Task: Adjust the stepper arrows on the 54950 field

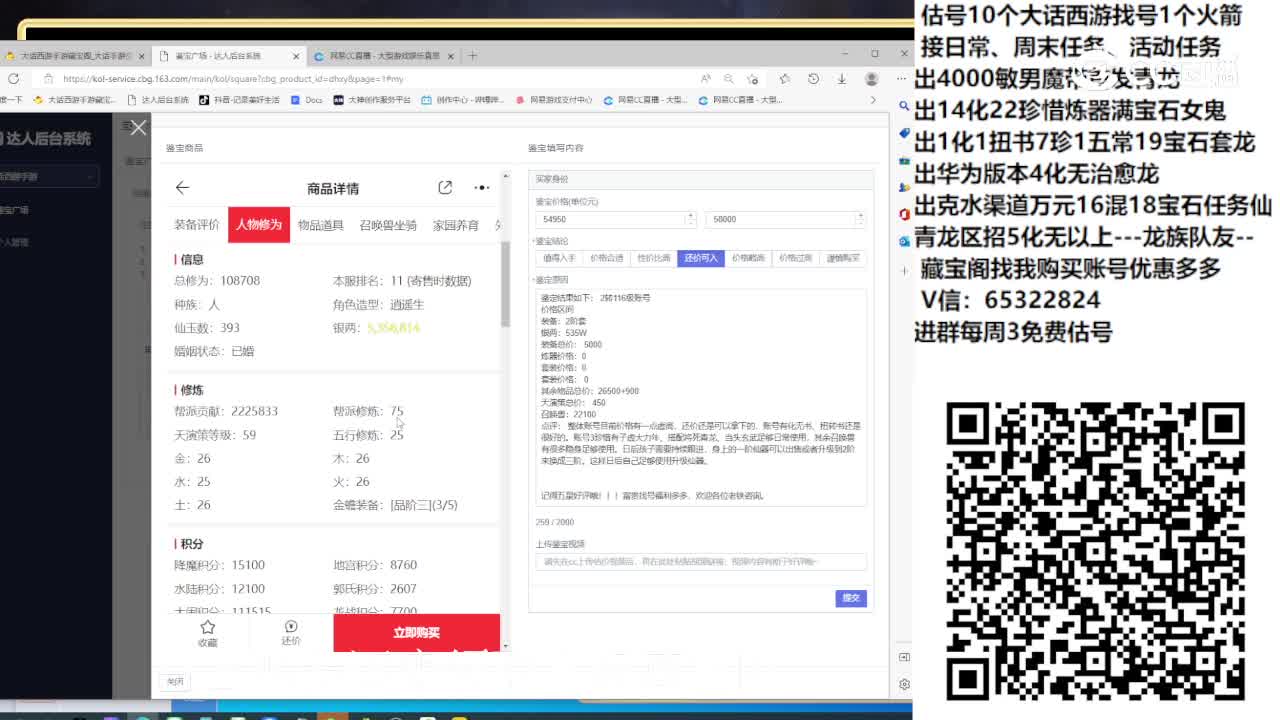Action: pos(690,219)
